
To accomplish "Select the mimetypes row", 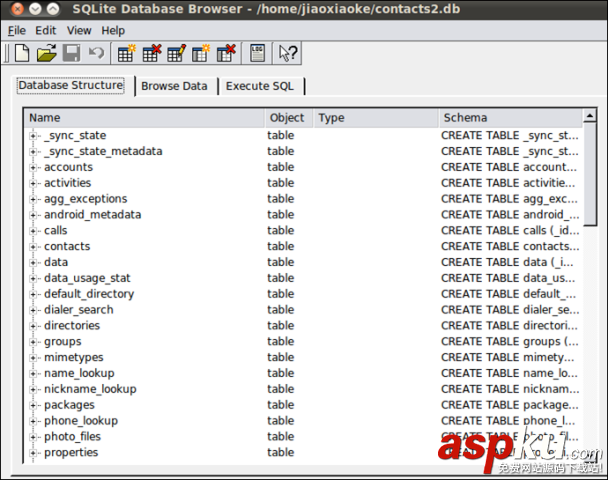I will [x=303, y=357].
